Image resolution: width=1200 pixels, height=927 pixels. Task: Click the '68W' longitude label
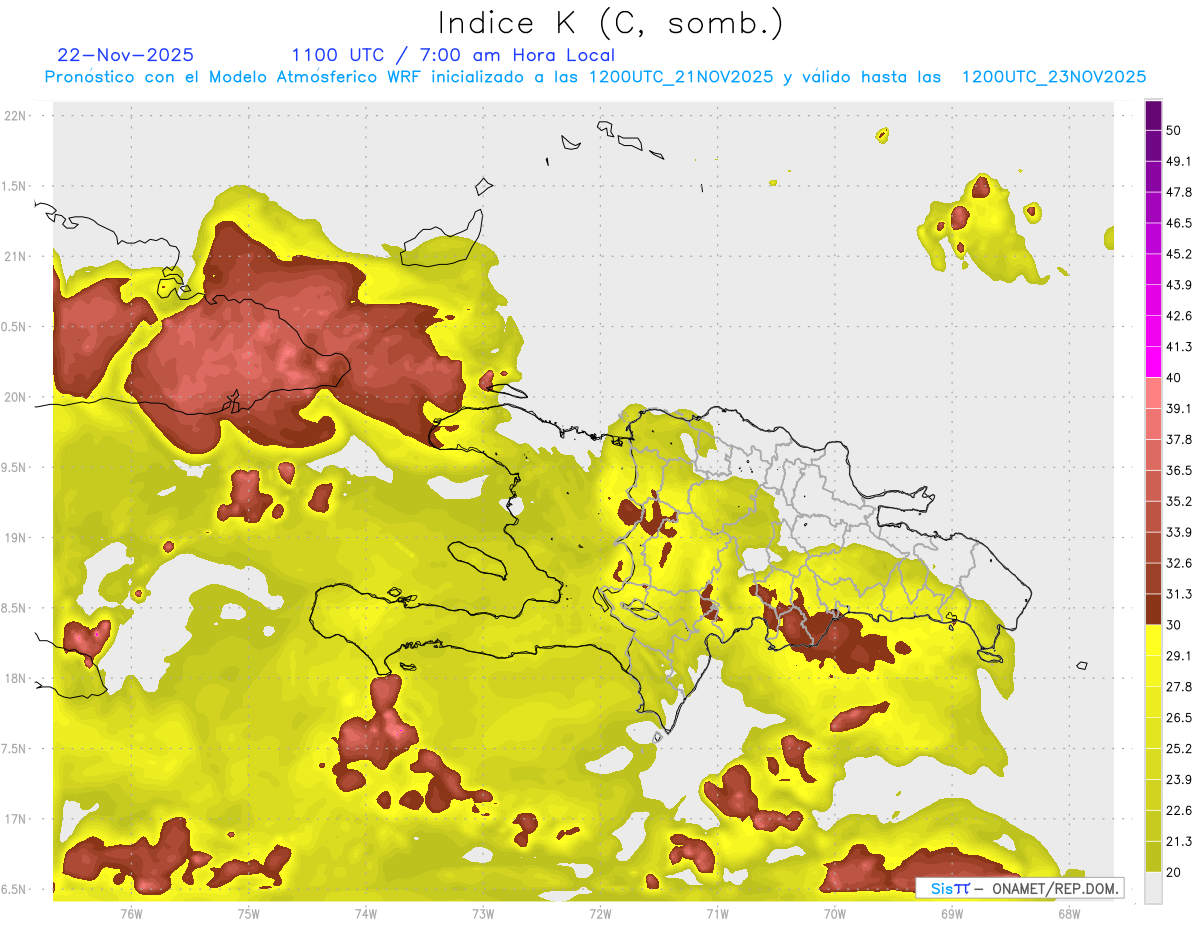click(x=1068, y=914)
